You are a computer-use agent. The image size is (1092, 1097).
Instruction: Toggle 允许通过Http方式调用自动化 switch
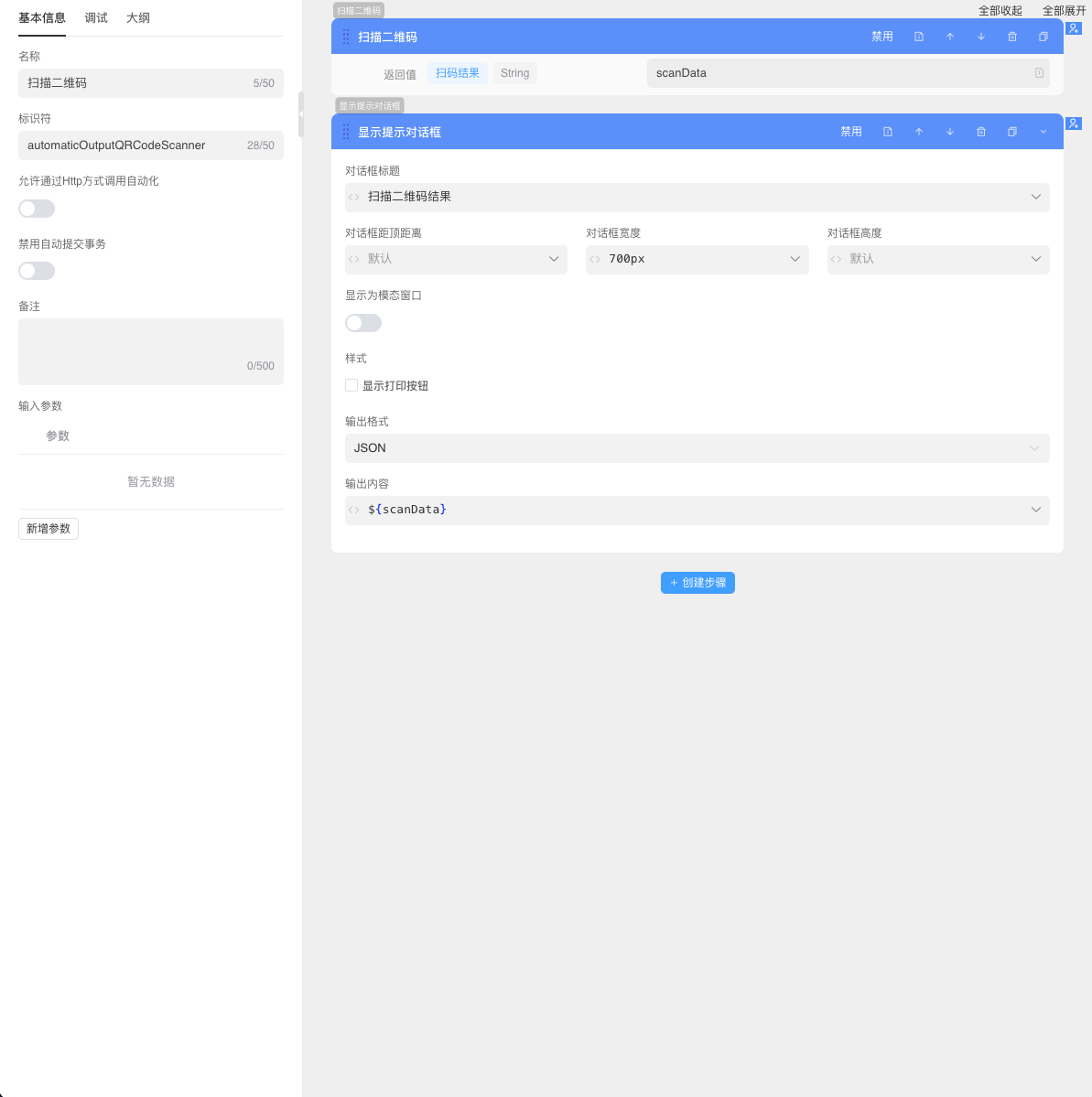37,209
